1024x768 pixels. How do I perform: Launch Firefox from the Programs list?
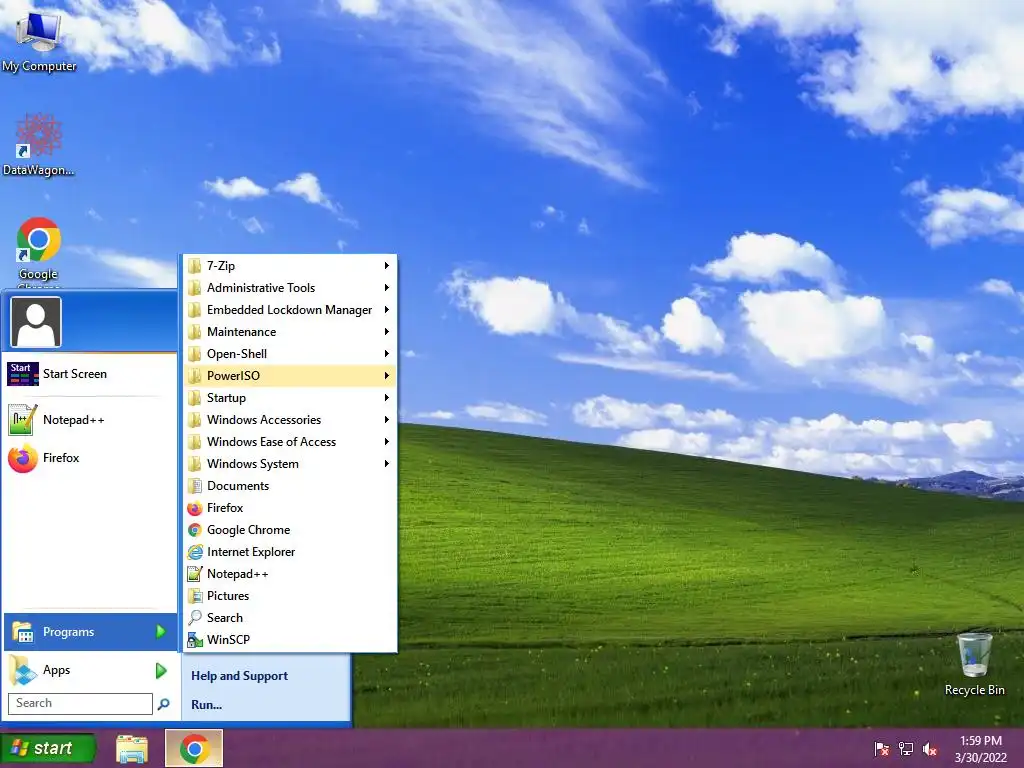click(x=289, y=508)
